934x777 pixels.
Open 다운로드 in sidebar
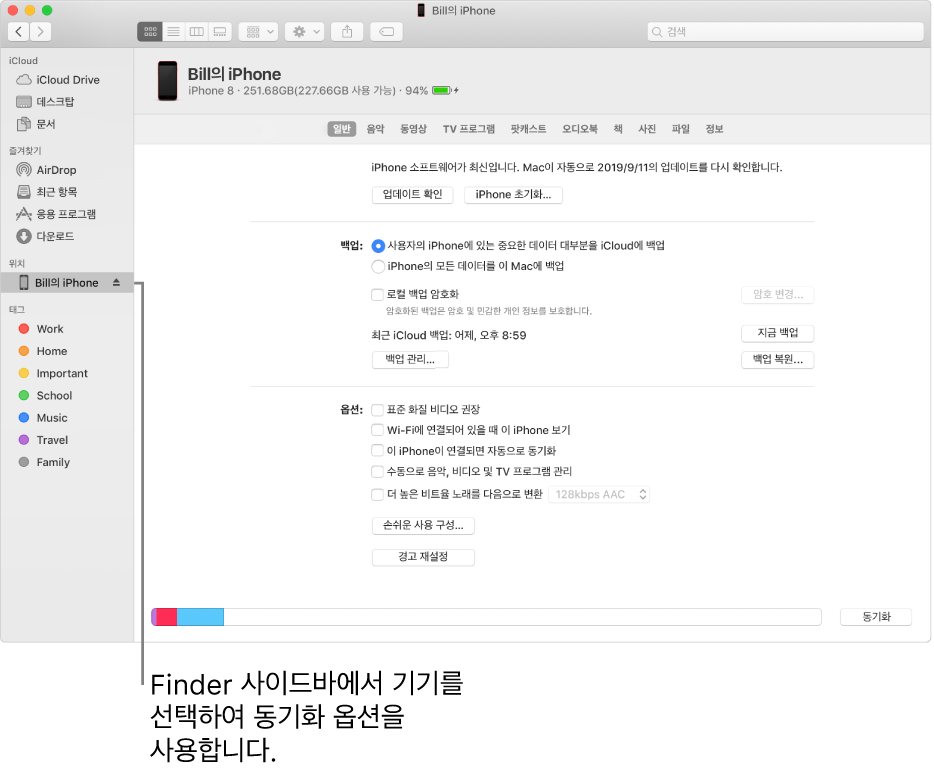pyautogui.click(x=67, y=237)
